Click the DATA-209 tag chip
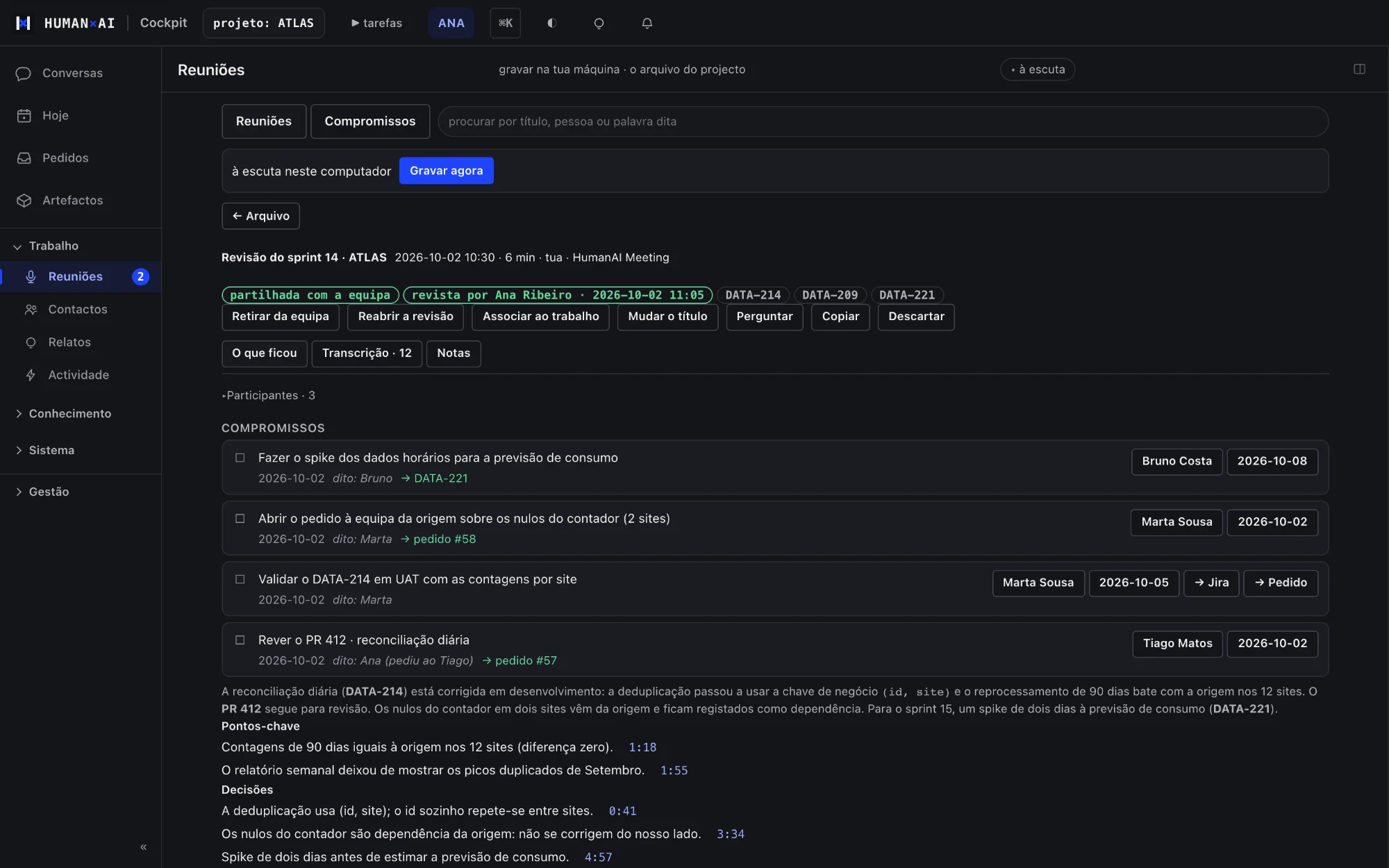 (x=830, y=295)
